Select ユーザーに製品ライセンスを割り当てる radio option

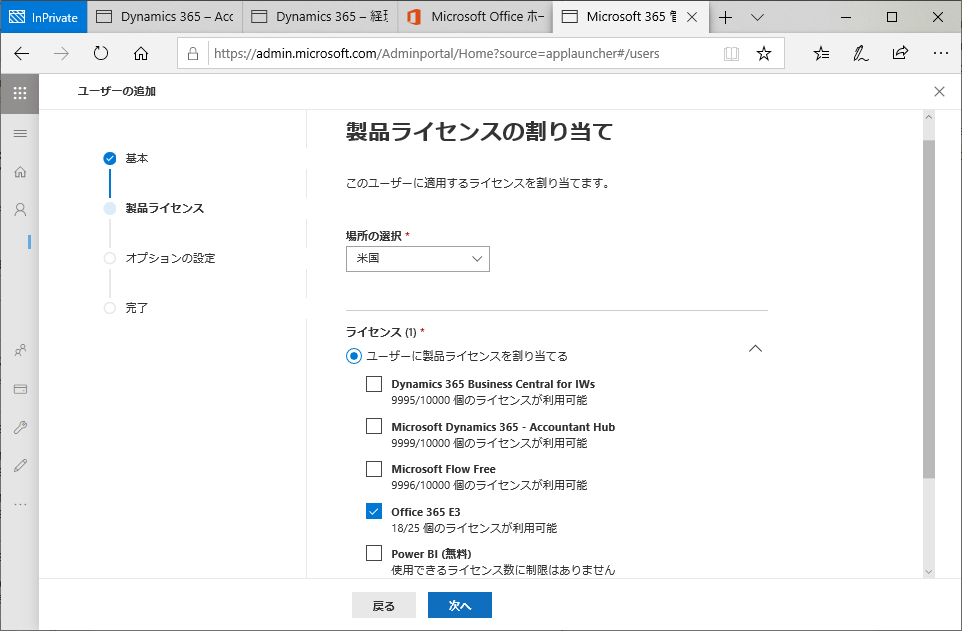click(353, 356)
